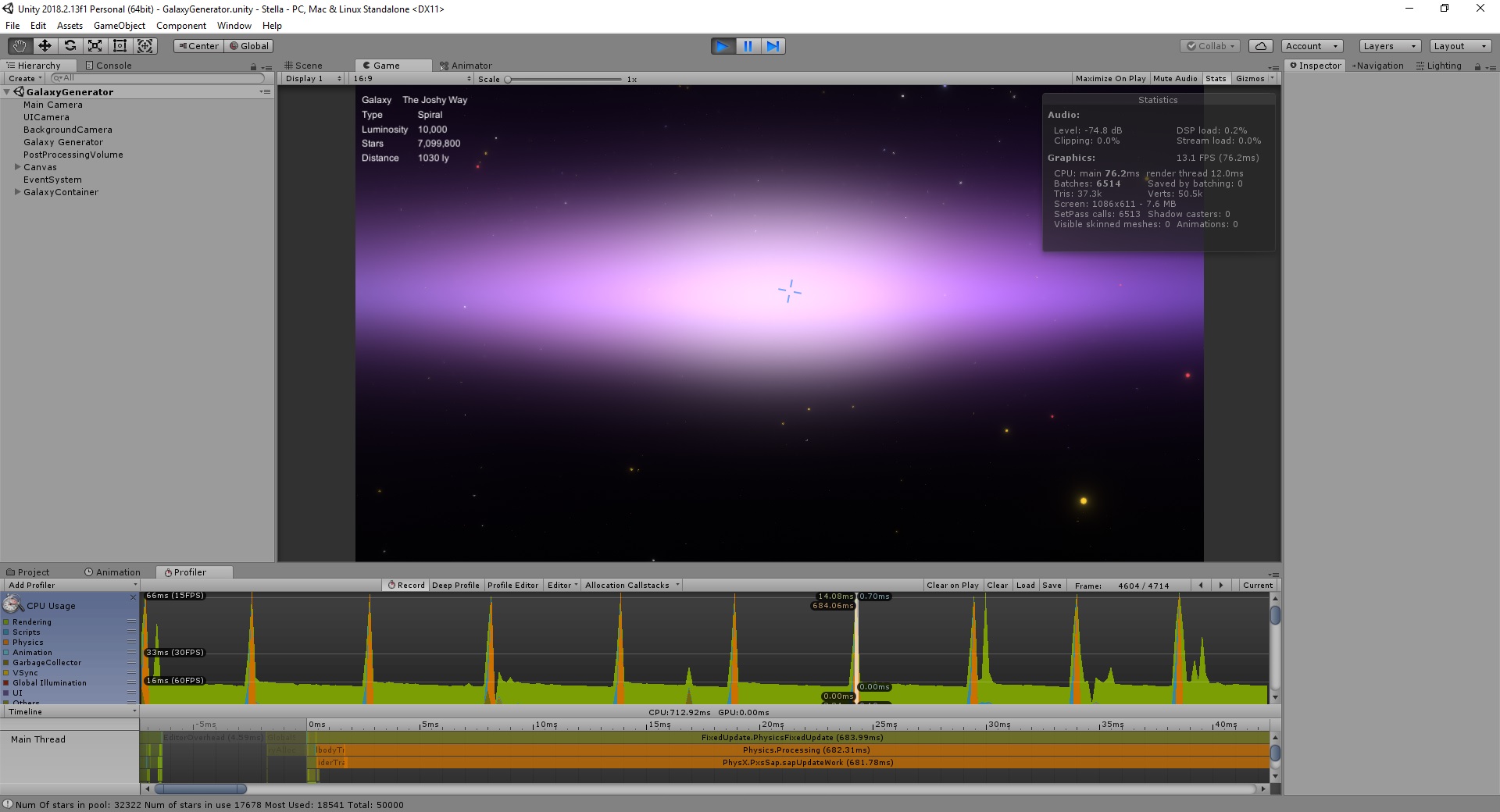
Task: Select the Scale tool
Action: pyautogui.click(x=95, y=46)
